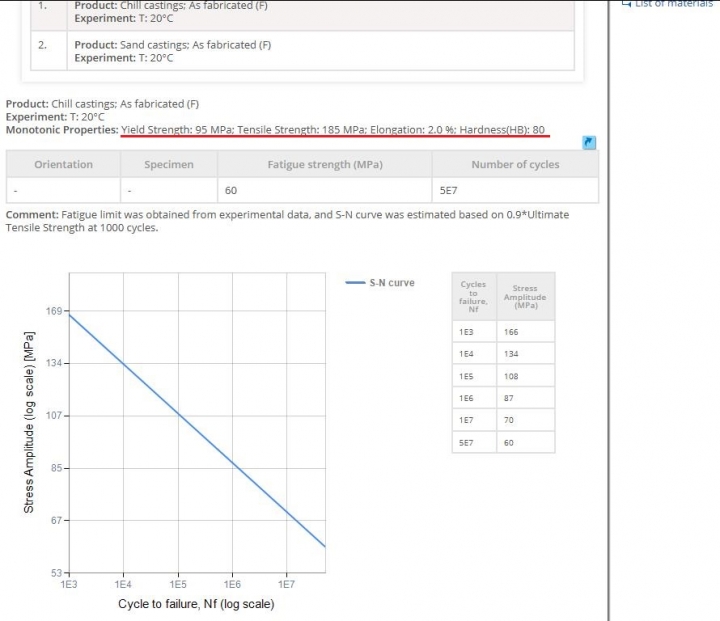Select the 5E7 cell in S-N table
Viewport: 720px width, 621px height.
(474, 443)
